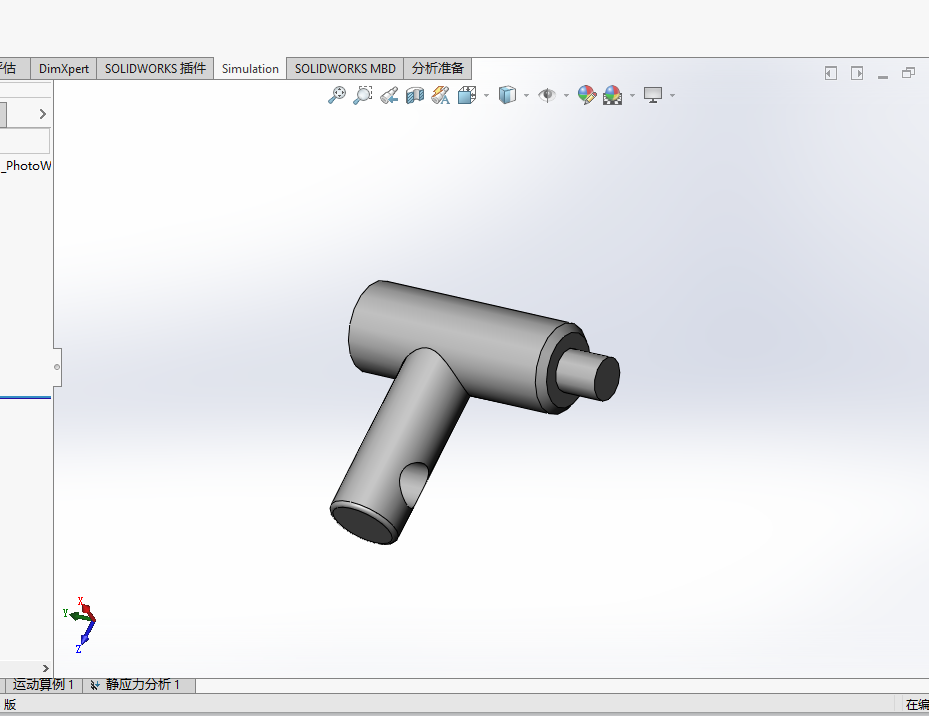Select the circular hole on the handle
929x716 pixels.
click(x=414, y=484)
